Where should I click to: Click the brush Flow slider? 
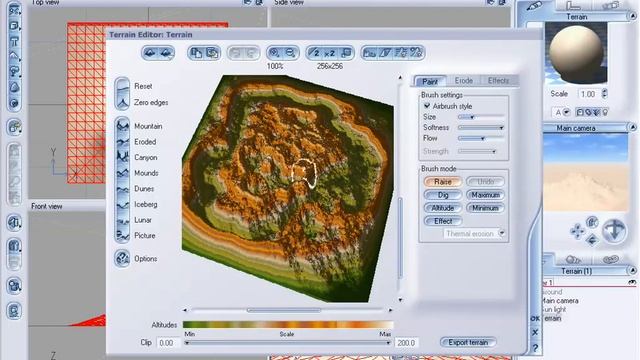pyautogui.click(x=481, y=138)
